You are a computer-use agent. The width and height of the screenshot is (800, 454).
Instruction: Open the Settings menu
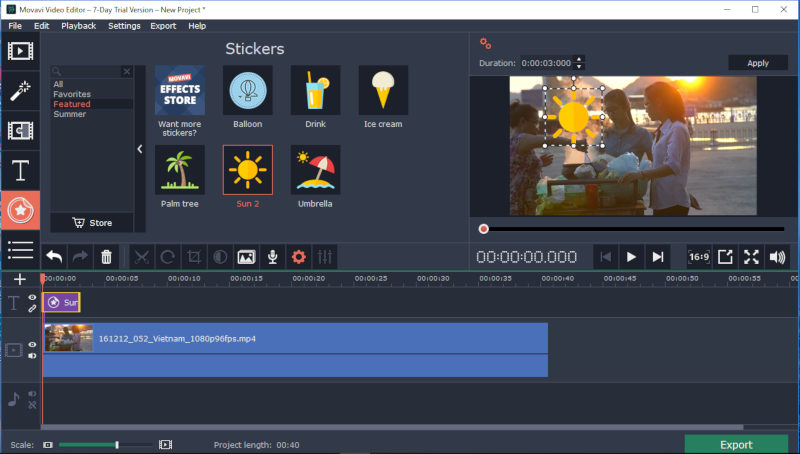(x=124, y=26)
